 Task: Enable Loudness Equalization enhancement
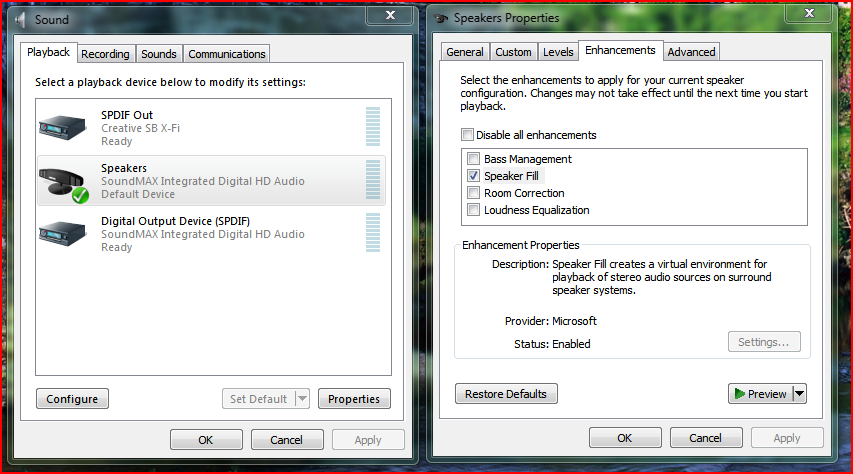(x=473, y=210)
